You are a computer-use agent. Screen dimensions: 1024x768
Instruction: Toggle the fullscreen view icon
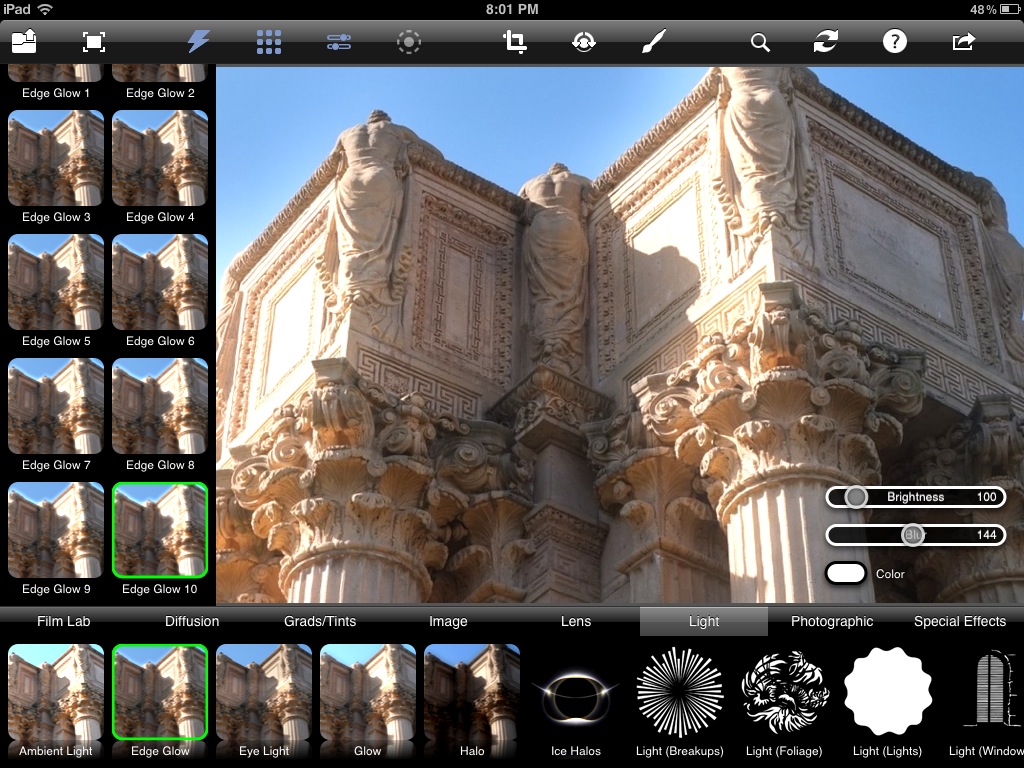94,42
